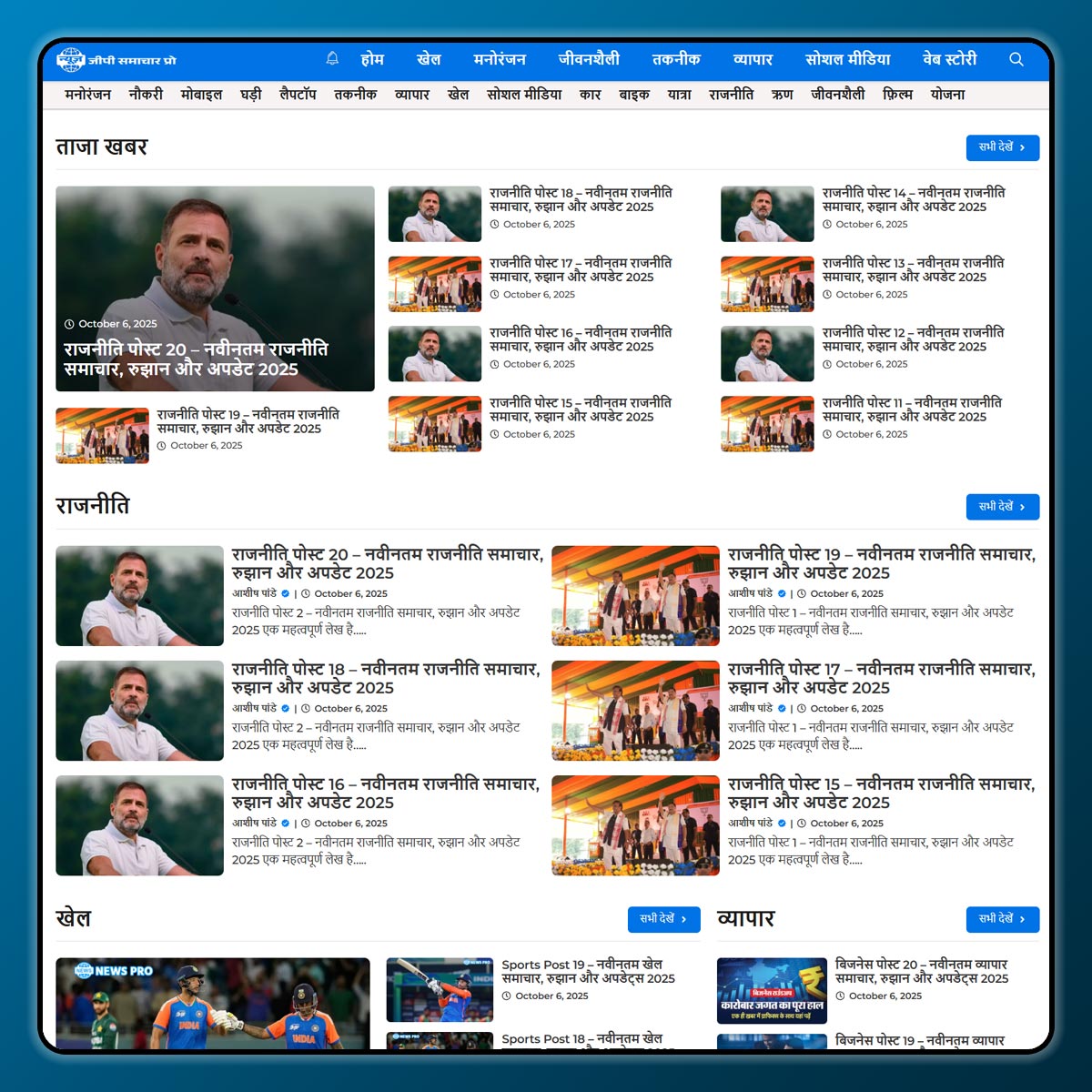Select मनोरंजन in the main blue navbar

tap(500, 59)
